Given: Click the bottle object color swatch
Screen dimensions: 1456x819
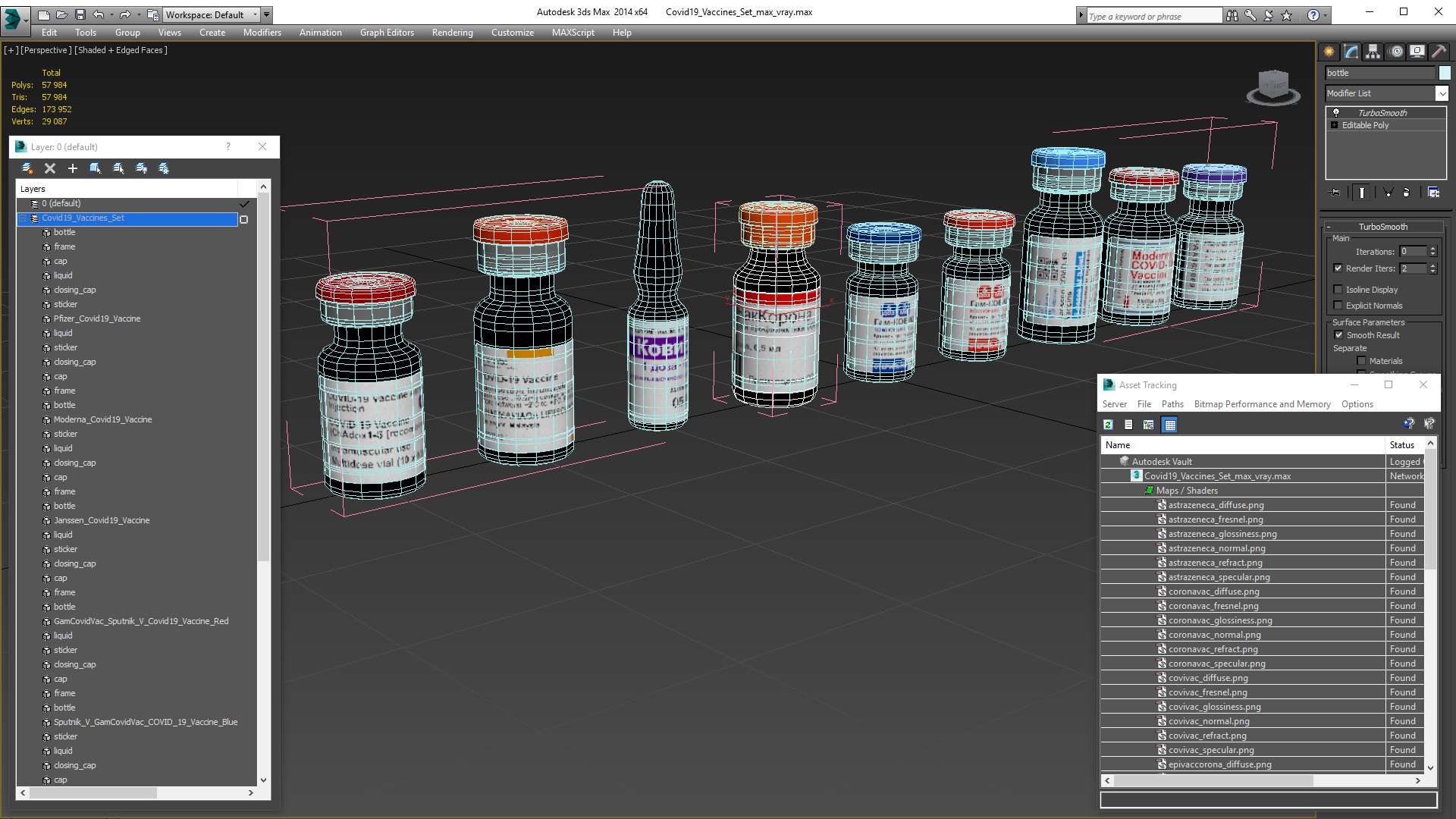Looking at the screenshot, I should pos(1445,73).
